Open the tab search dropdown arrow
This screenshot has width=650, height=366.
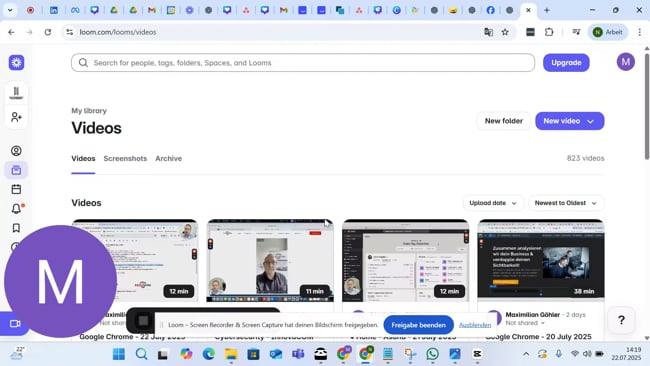point(10,10)
